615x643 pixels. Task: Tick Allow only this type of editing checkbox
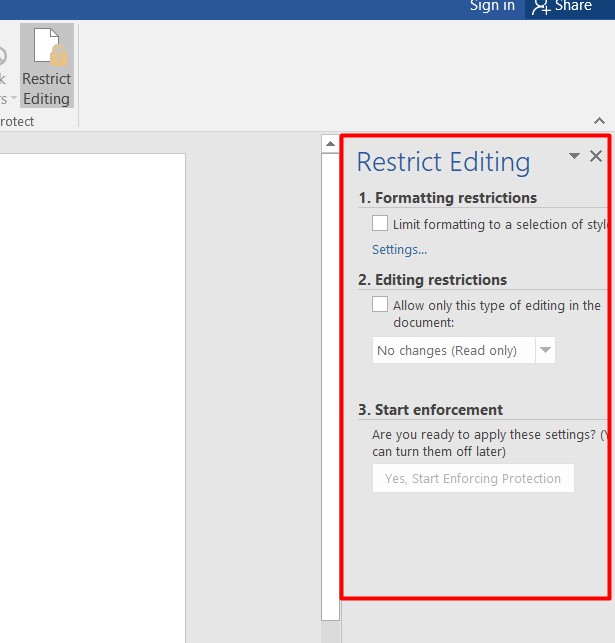(x=380, y=305)
